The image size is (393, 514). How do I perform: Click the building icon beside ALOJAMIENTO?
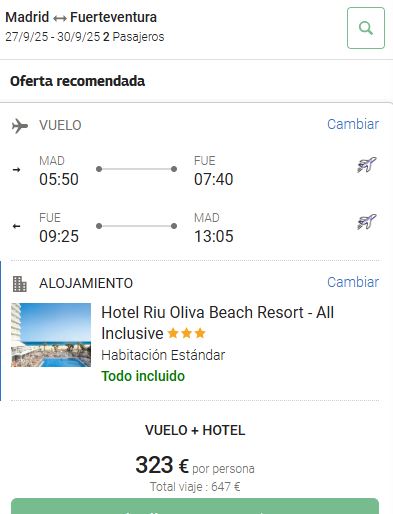[20, 284]
